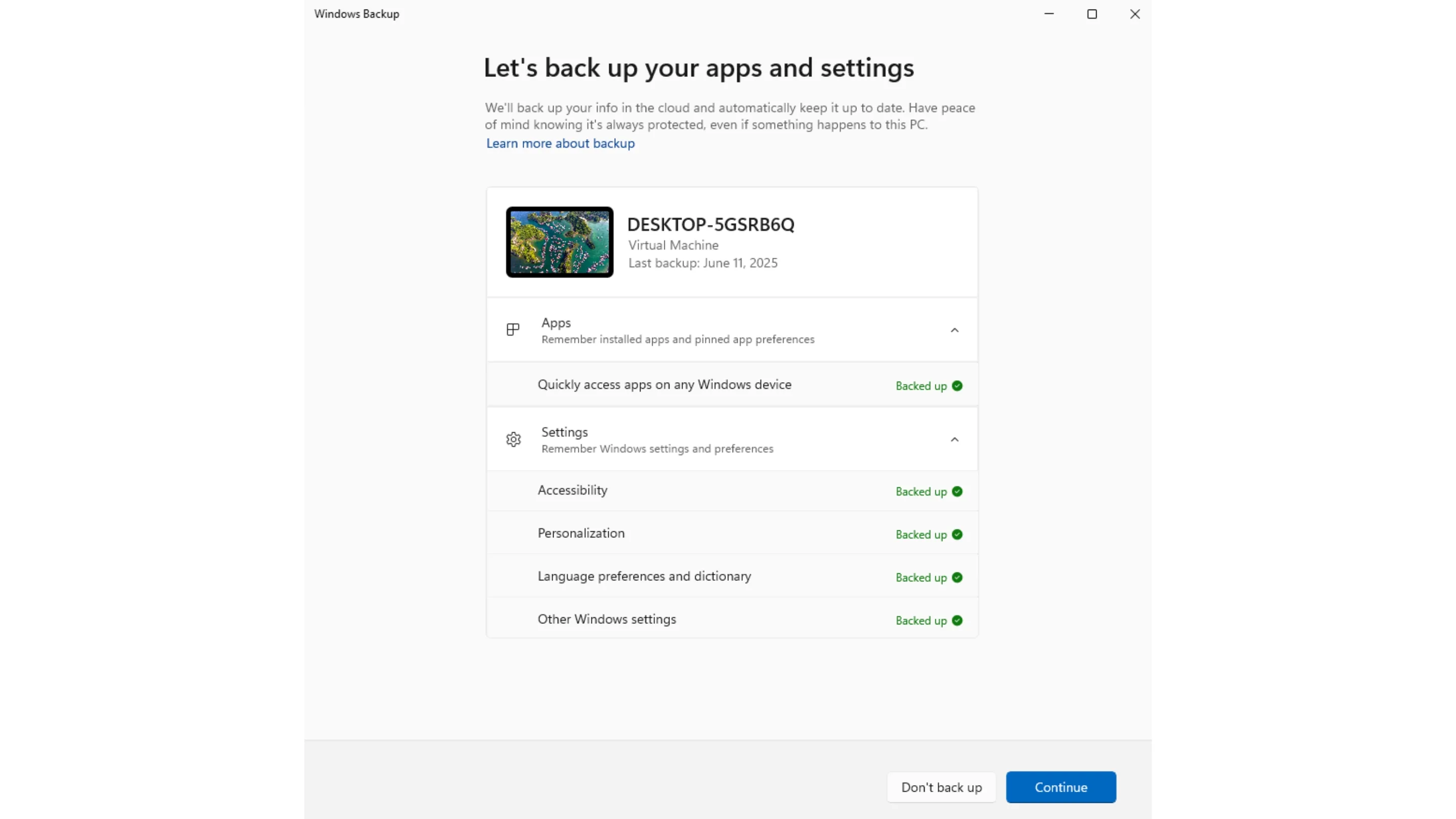The width and height of the screenshot is (1456, 819).
Task: Collapse the Settings section chevron
Action: point(954,439)
